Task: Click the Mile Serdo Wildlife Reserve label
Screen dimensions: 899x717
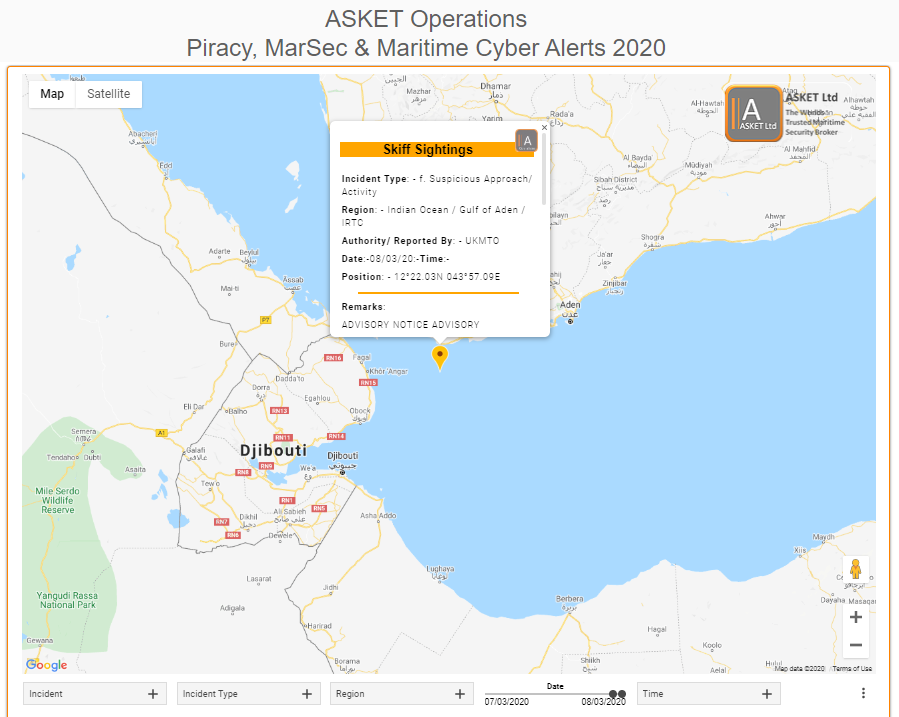Action: point(57,500)
